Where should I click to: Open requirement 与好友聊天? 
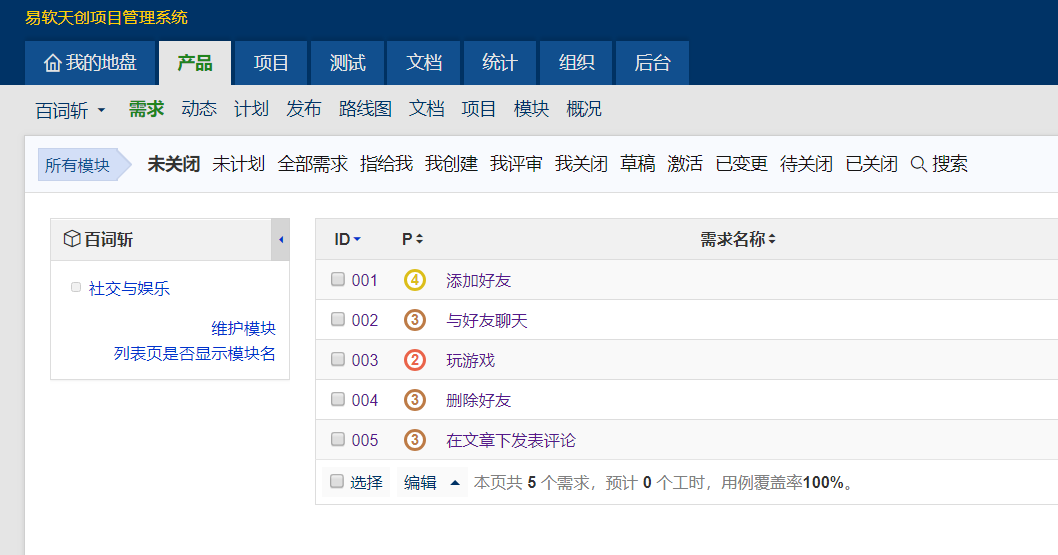[x=486, y=320]
